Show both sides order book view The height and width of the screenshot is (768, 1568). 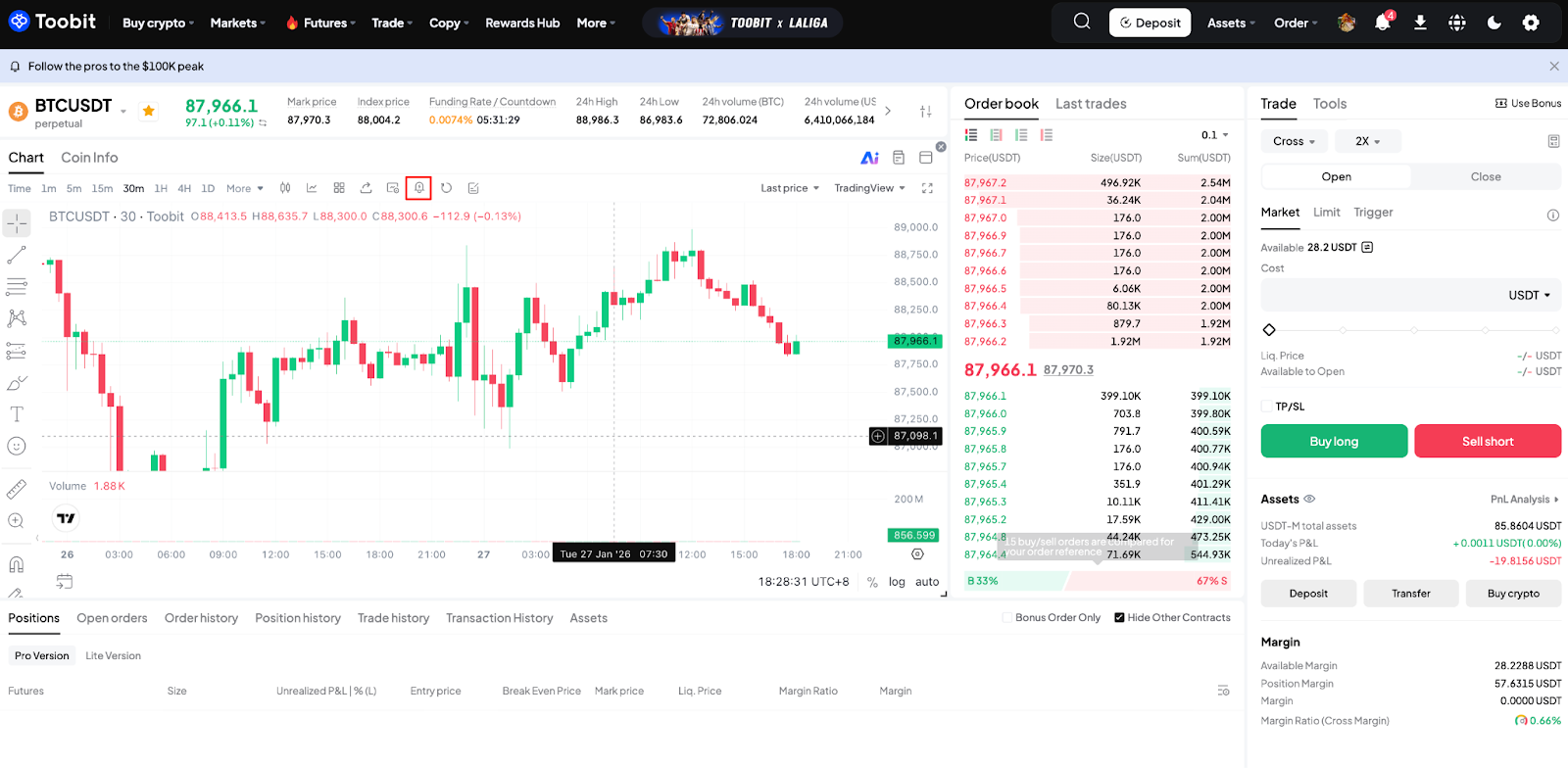[x=971, y=135]
